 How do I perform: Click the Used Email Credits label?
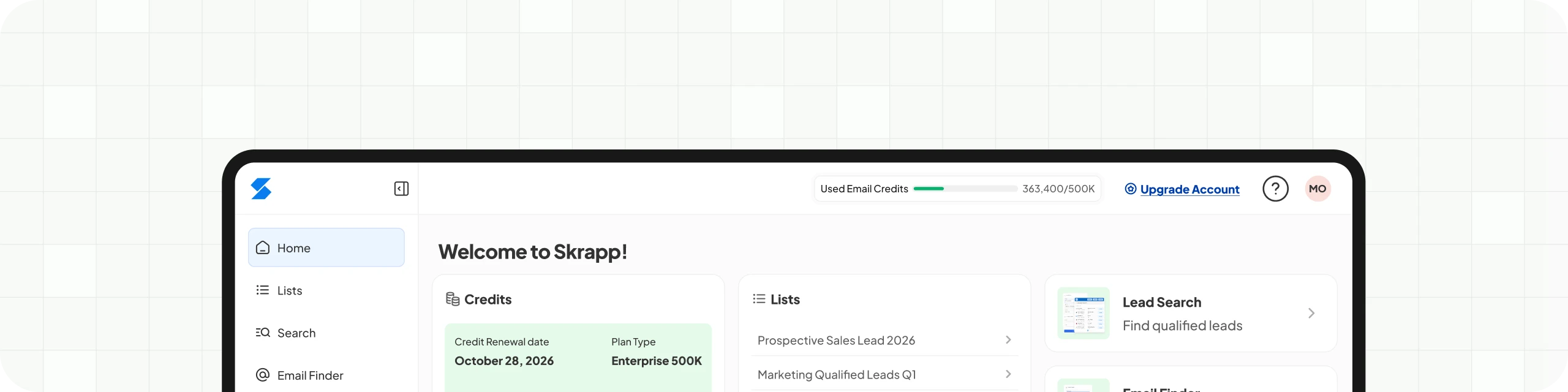point(864,189)
